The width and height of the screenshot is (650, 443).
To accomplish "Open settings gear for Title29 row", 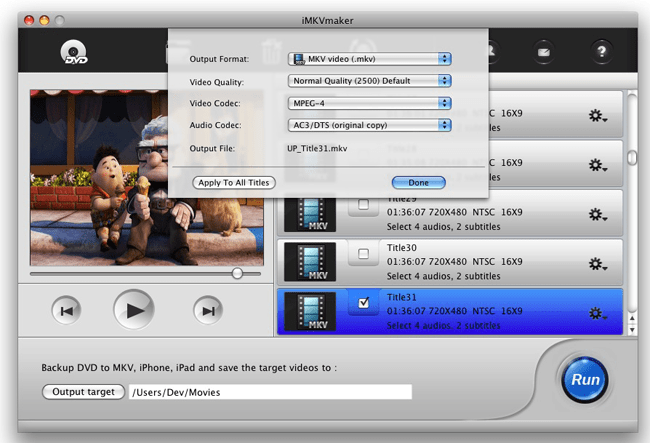I will 597,215.
